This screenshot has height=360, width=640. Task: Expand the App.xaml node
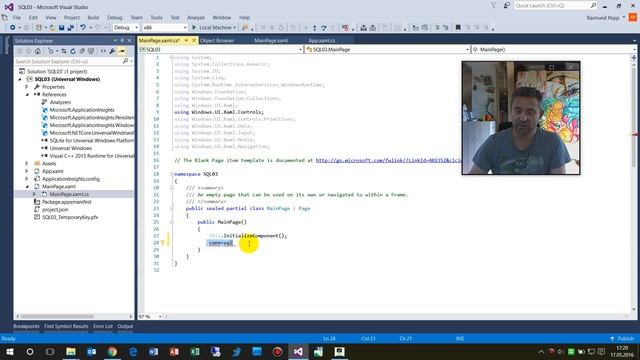pyautogui.click(x=27, y=171)
